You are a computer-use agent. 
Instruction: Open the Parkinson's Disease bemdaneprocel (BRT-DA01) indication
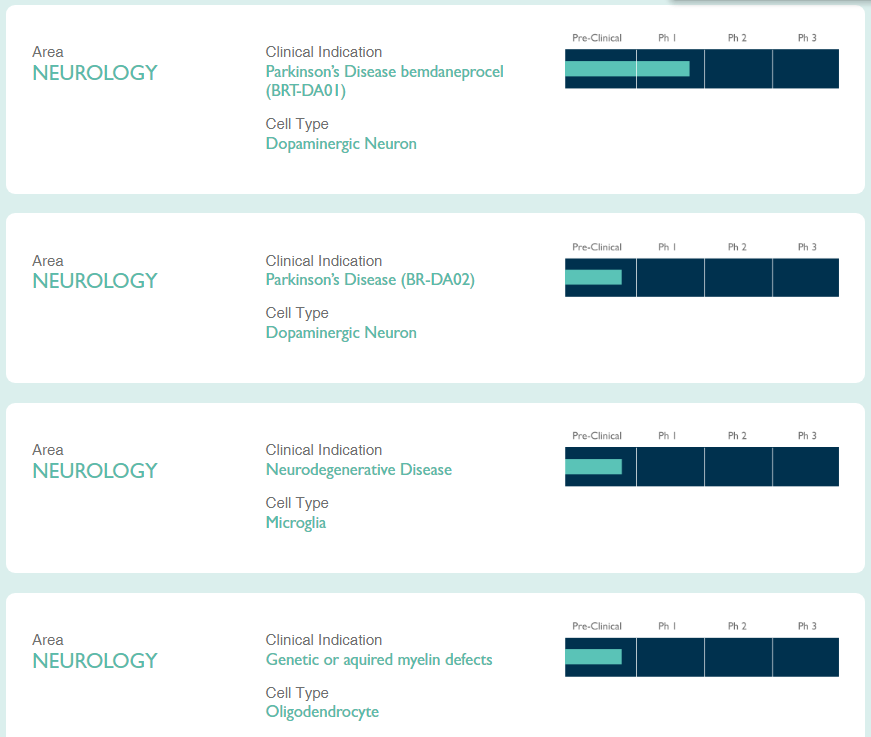384,81
